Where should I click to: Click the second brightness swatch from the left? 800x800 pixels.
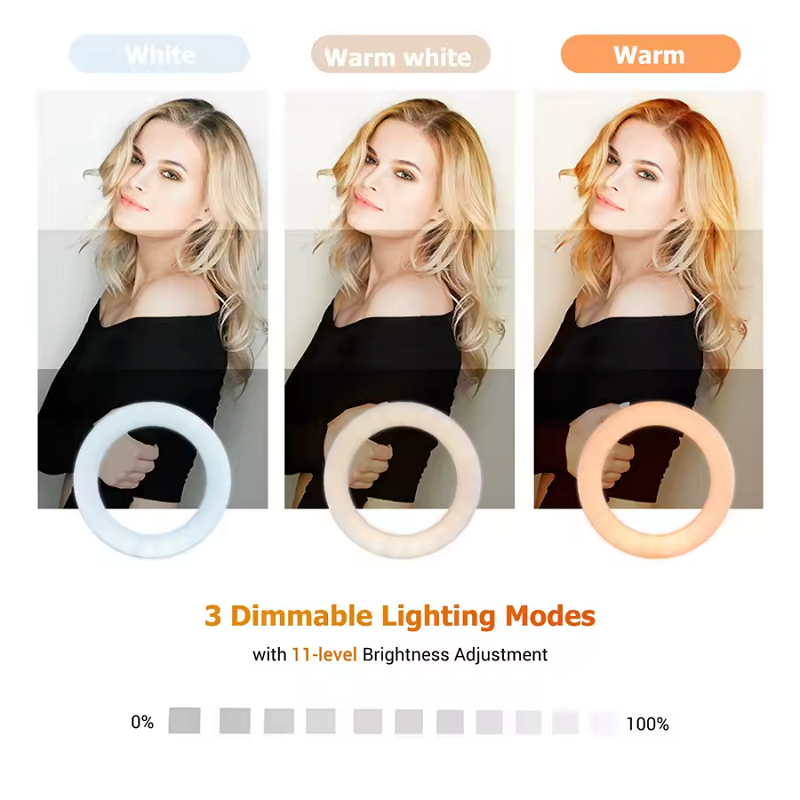click(235, 720)
